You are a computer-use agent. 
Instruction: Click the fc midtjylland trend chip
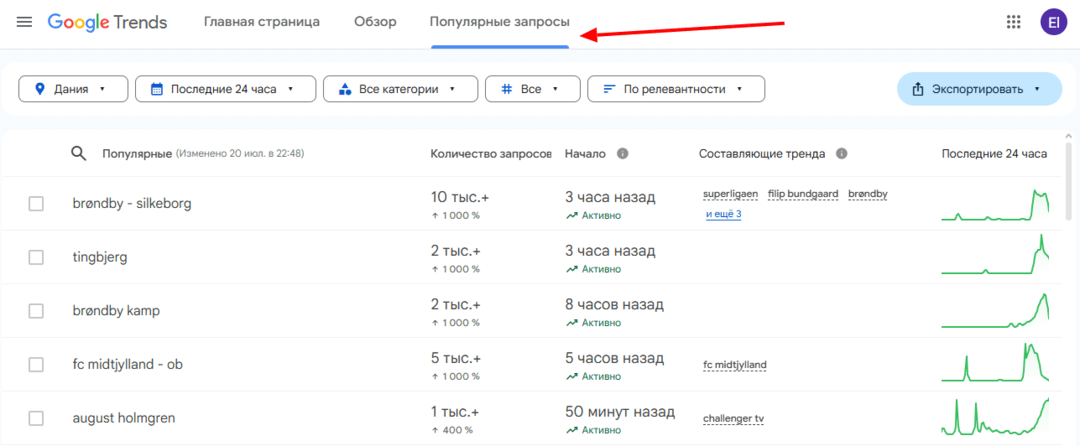[735, 365]
